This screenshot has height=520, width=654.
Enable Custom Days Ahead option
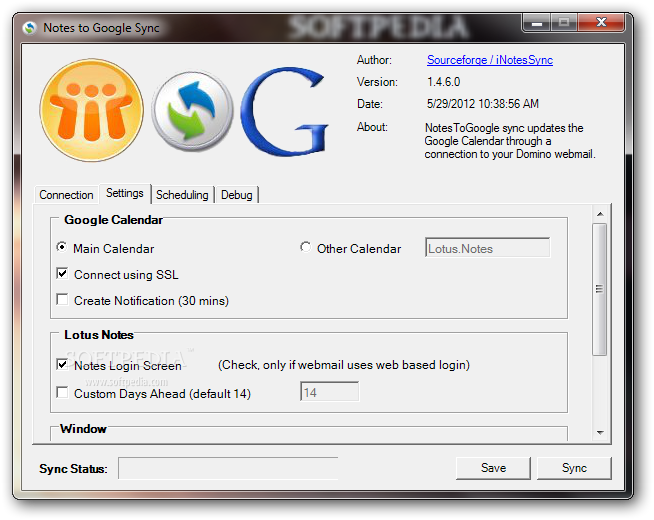click(62, 392)
